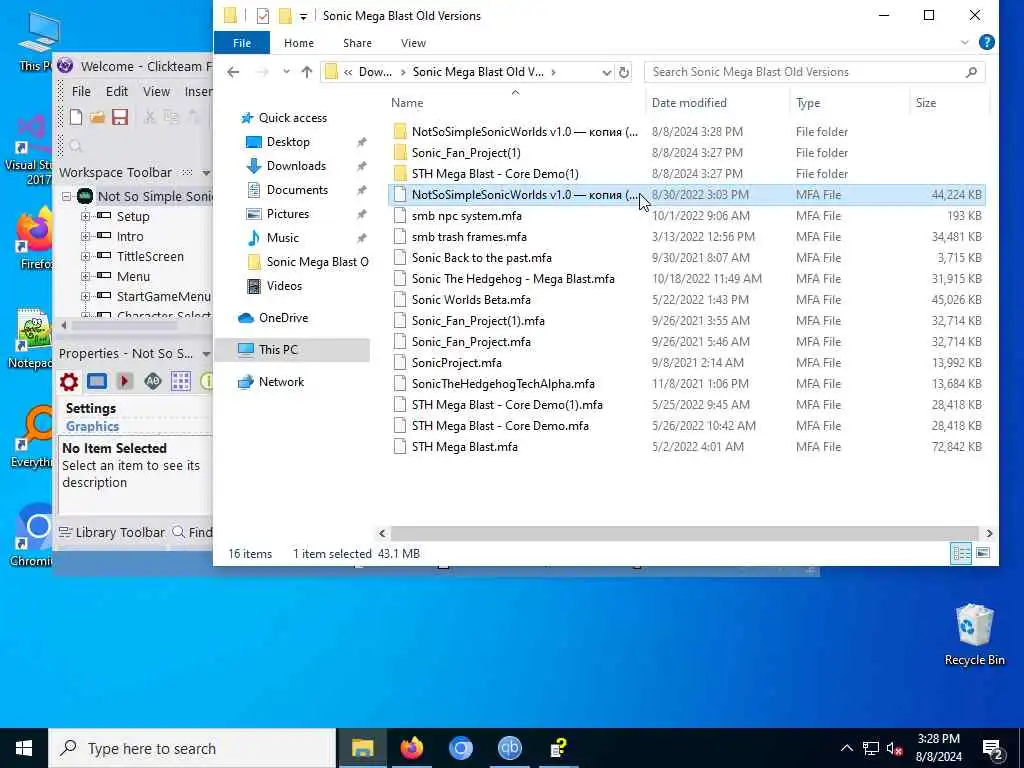Expand the StartGameMenu frame in Workspace tree
This screenshot has width=1024, height=768.
[85, 296]
